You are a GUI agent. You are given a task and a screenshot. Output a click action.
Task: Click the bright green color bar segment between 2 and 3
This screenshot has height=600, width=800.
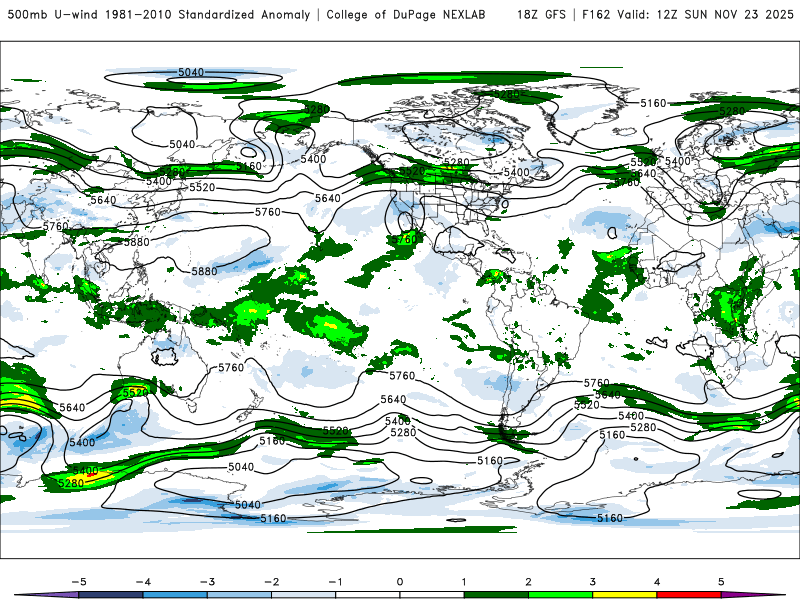[560, 595]
